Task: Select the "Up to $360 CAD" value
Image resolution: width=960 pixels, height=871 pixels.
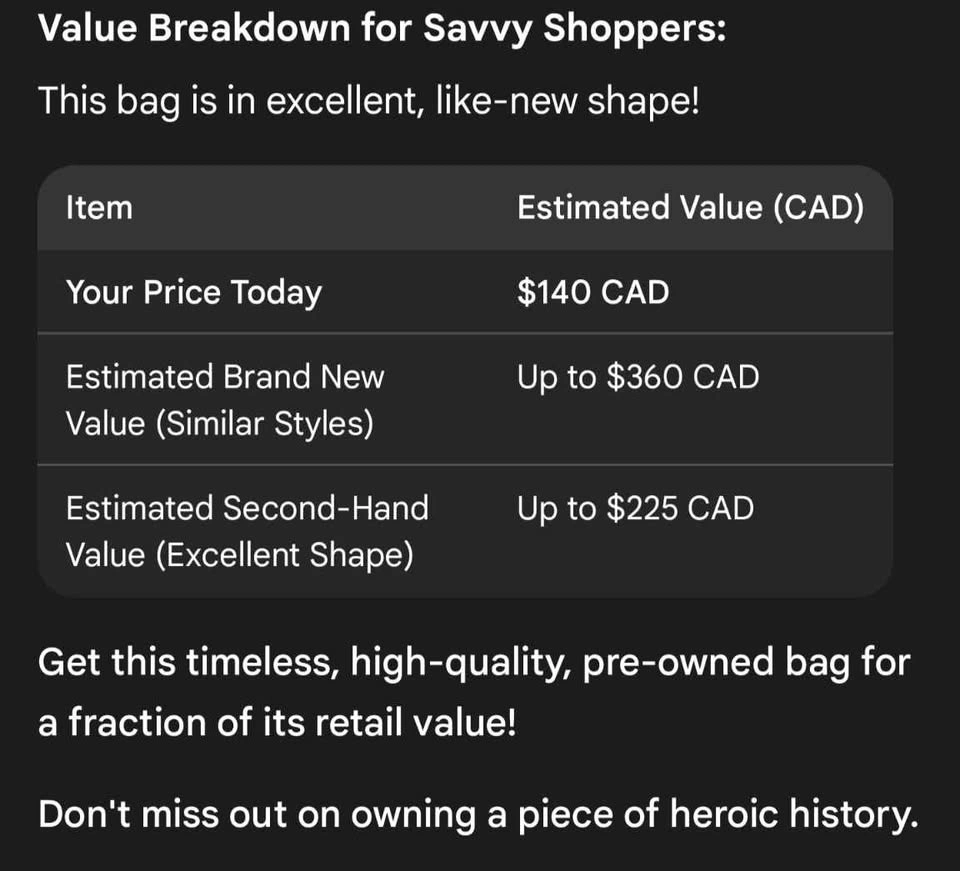Action: pos(638,377)
